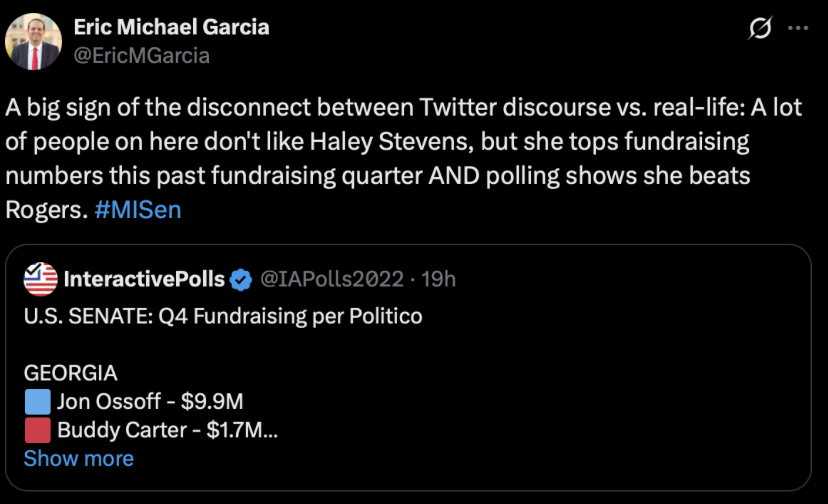Screen dimensions: 828x504
Task: Open the #MISen hashtag
Action: click(x=138, y=211)
